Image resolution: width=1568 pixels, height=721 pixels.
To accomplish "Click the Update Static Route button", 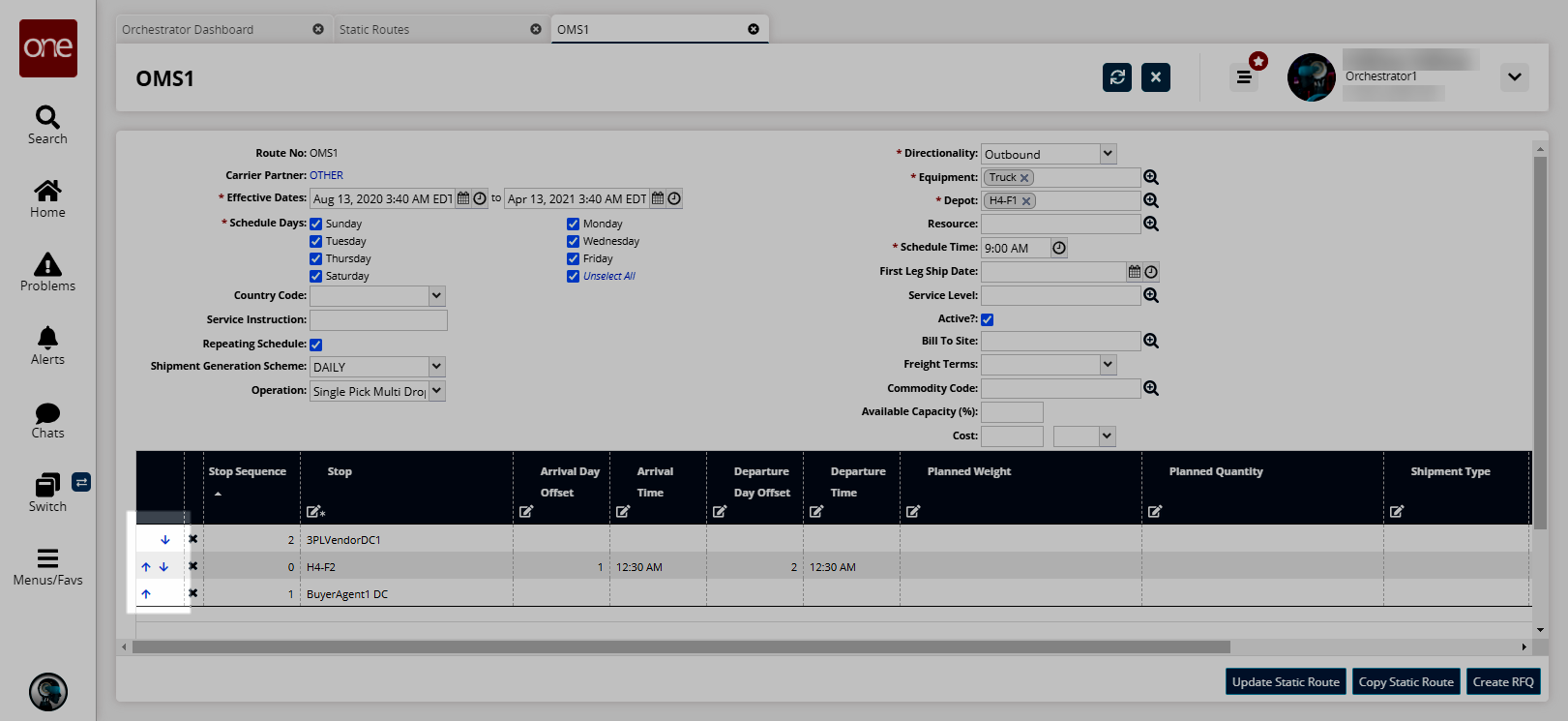I will click(1286, 681).
